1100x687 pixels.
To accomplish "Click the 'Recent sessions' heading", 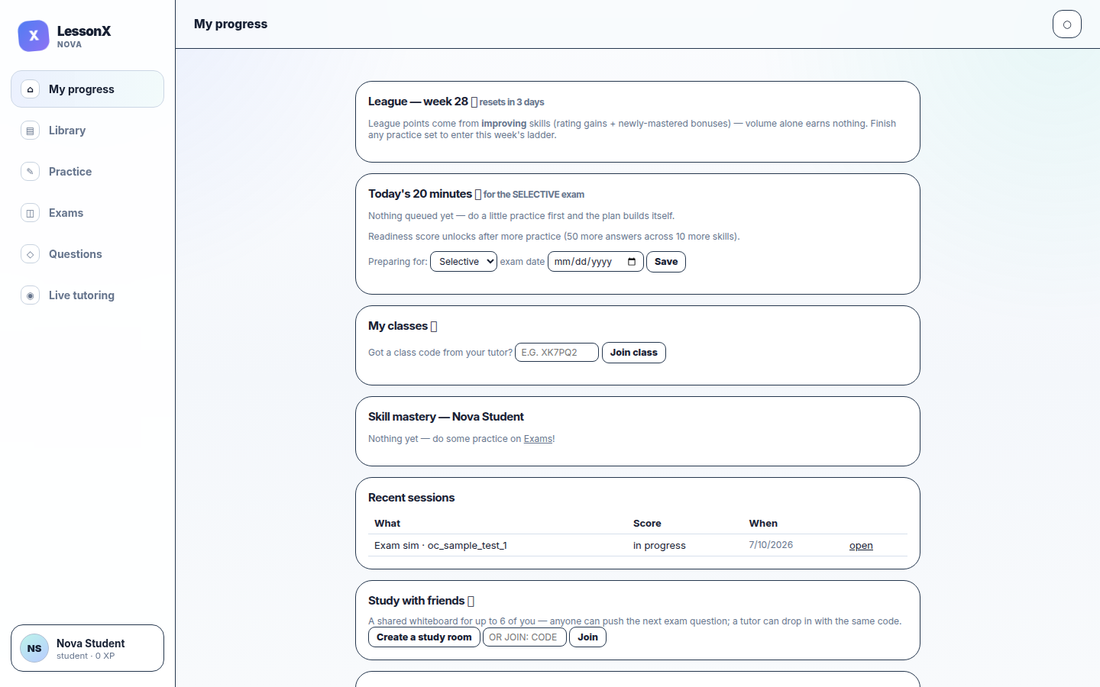I will (411, 498).
